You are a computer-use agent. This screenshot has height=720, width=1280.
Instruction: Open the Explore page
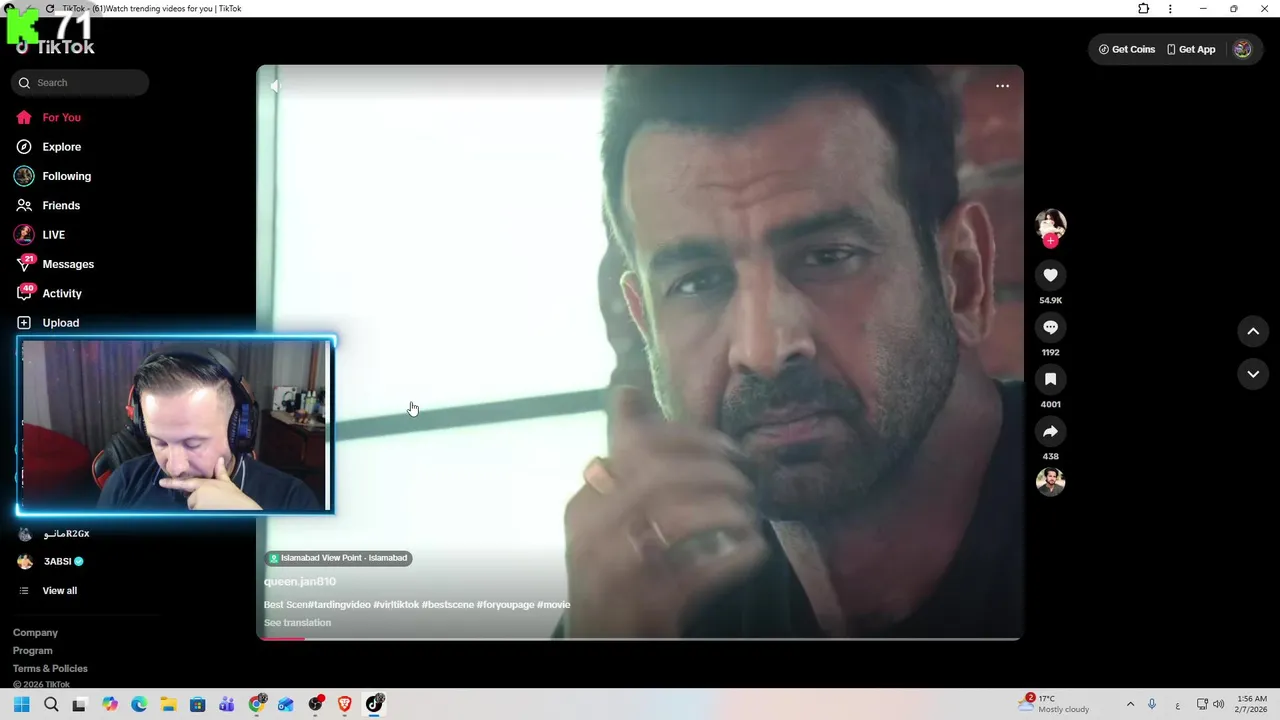click(x=48, y=147)
